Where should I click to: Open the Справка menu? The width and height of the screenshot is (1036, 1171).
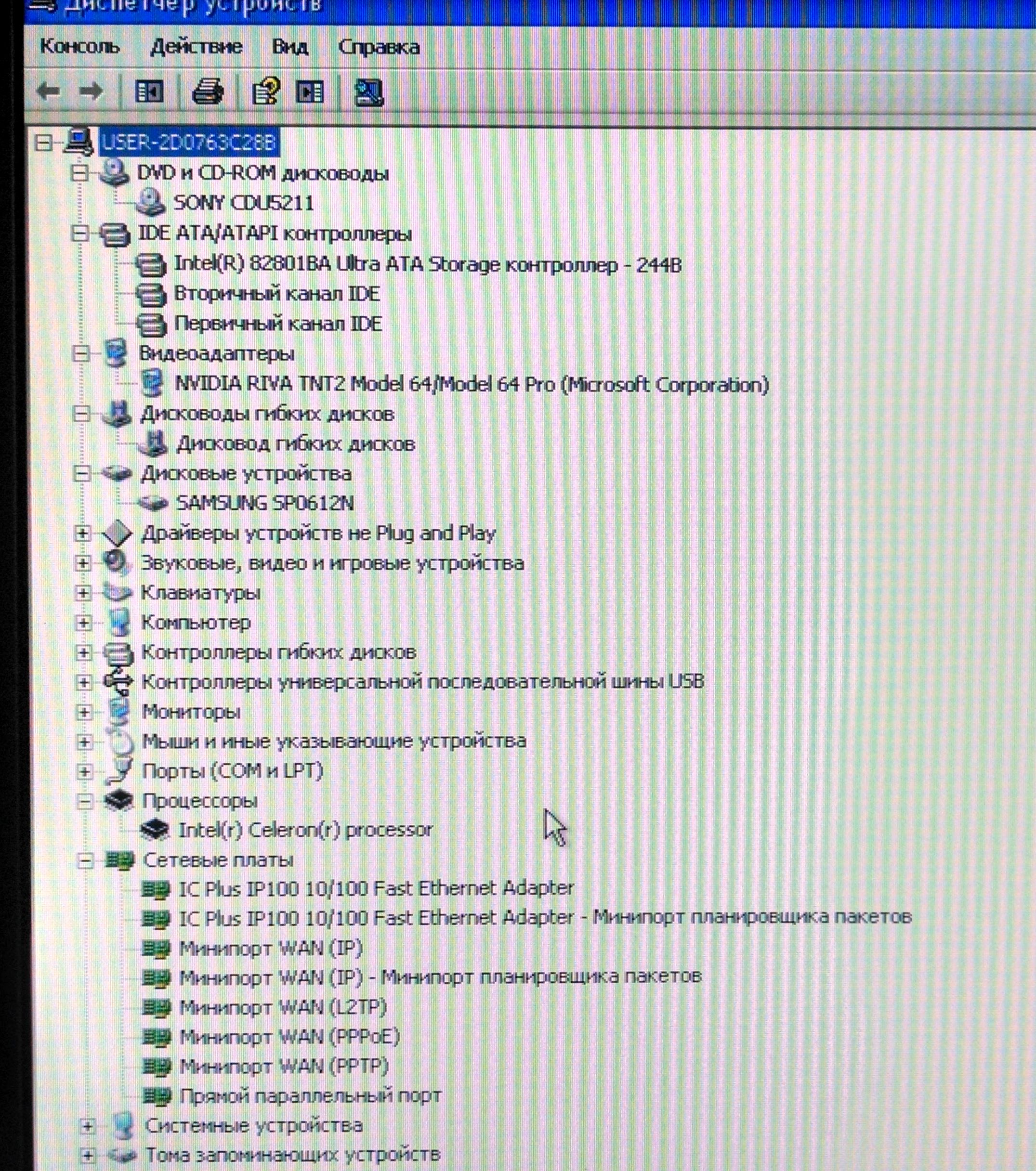tap(379, 47)
